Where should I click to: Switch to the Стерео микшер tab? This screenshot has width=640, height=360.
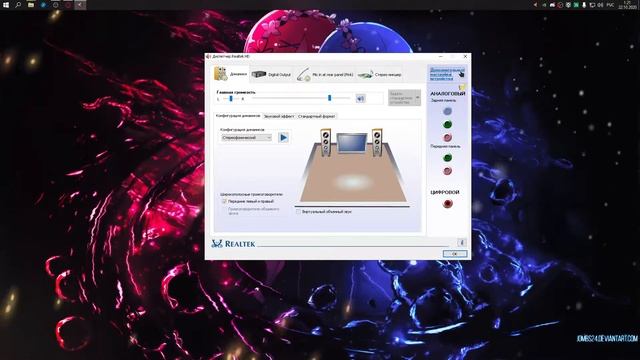[x=380, y=75]
